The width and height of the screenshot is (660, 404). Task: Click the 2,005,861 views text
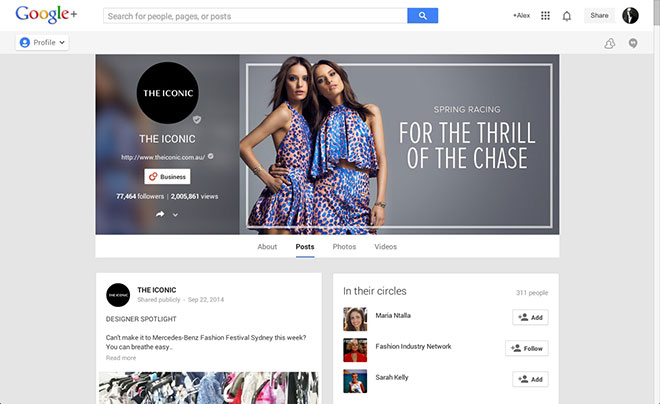point(194,196)
